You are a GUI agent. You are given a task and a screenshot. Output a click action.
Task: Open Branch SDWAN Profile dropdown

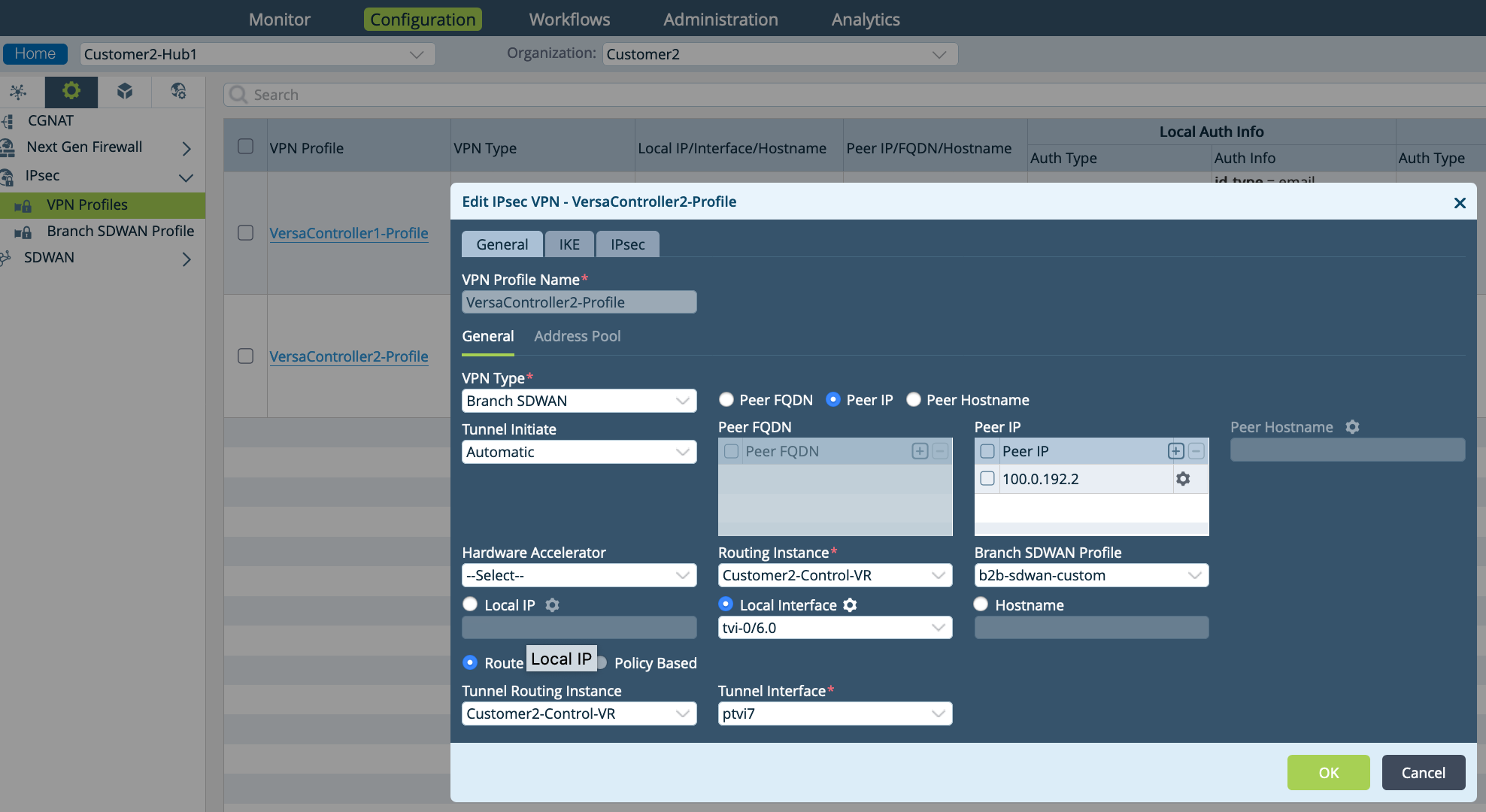[1090, 575]
